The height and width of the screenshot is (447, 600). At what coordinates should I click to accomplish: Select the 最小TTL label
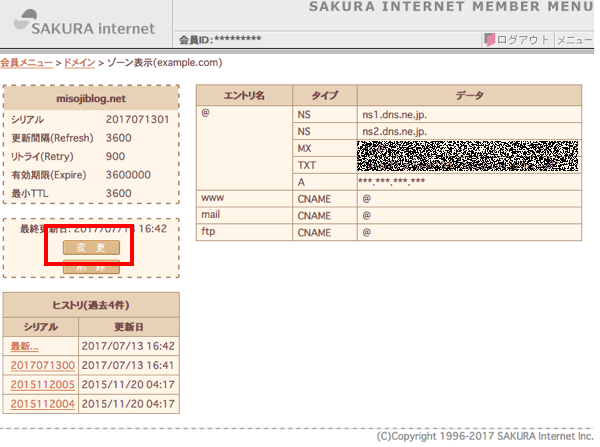tap(30, 193)
